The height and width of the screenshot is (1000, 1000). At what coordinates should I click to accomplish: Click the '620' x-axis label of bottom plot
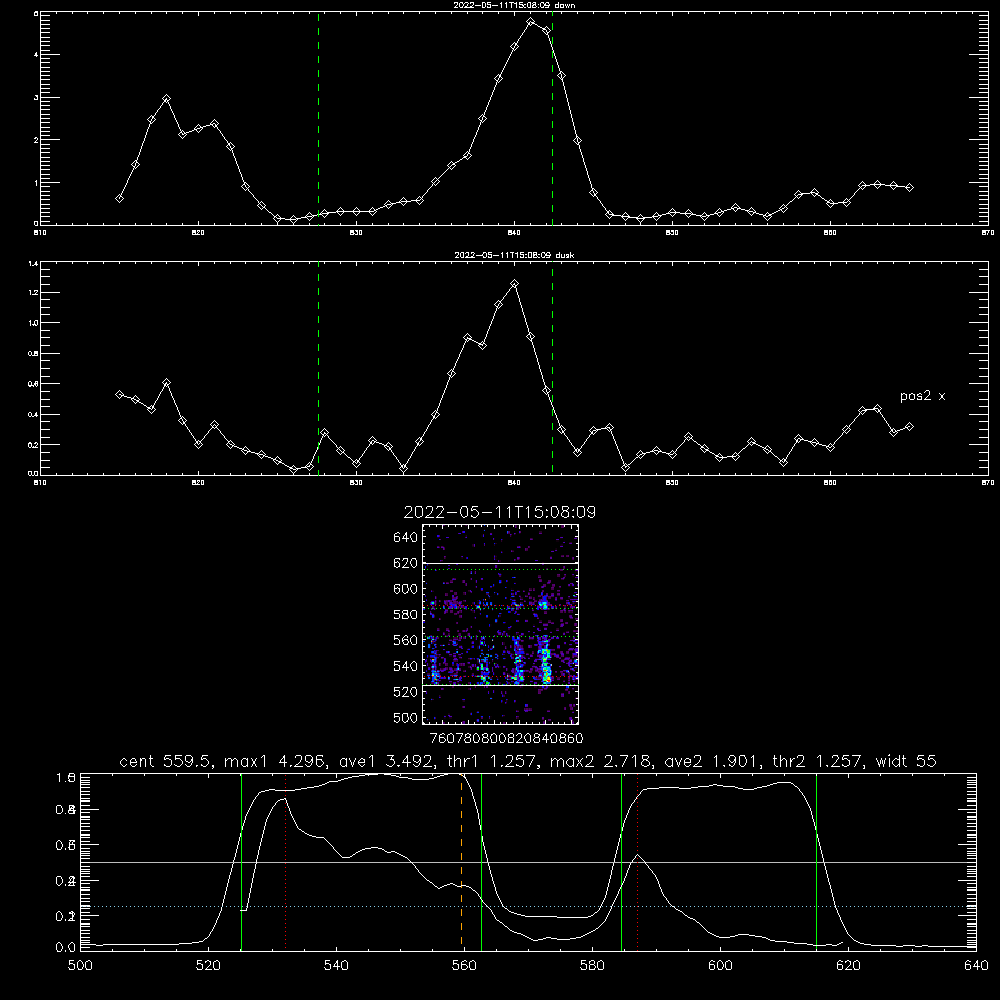[848, 966]
